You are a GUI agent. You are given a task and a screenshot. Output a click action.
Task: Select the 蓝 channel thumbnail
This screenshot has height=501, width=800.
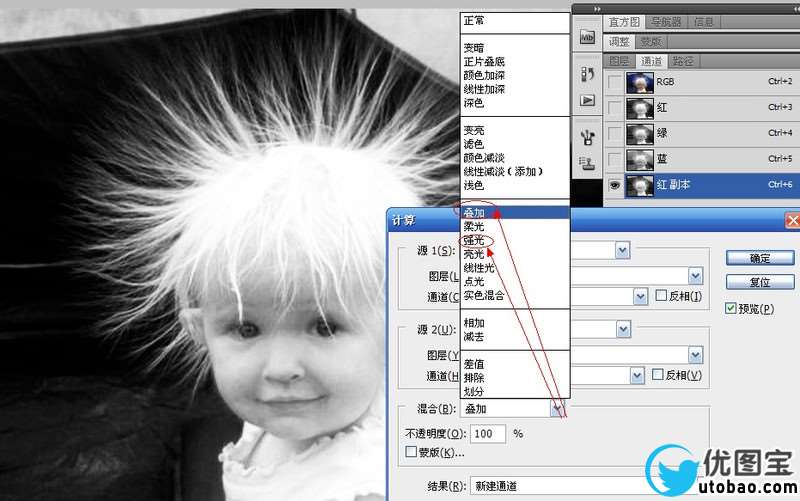tap(640, 160)
